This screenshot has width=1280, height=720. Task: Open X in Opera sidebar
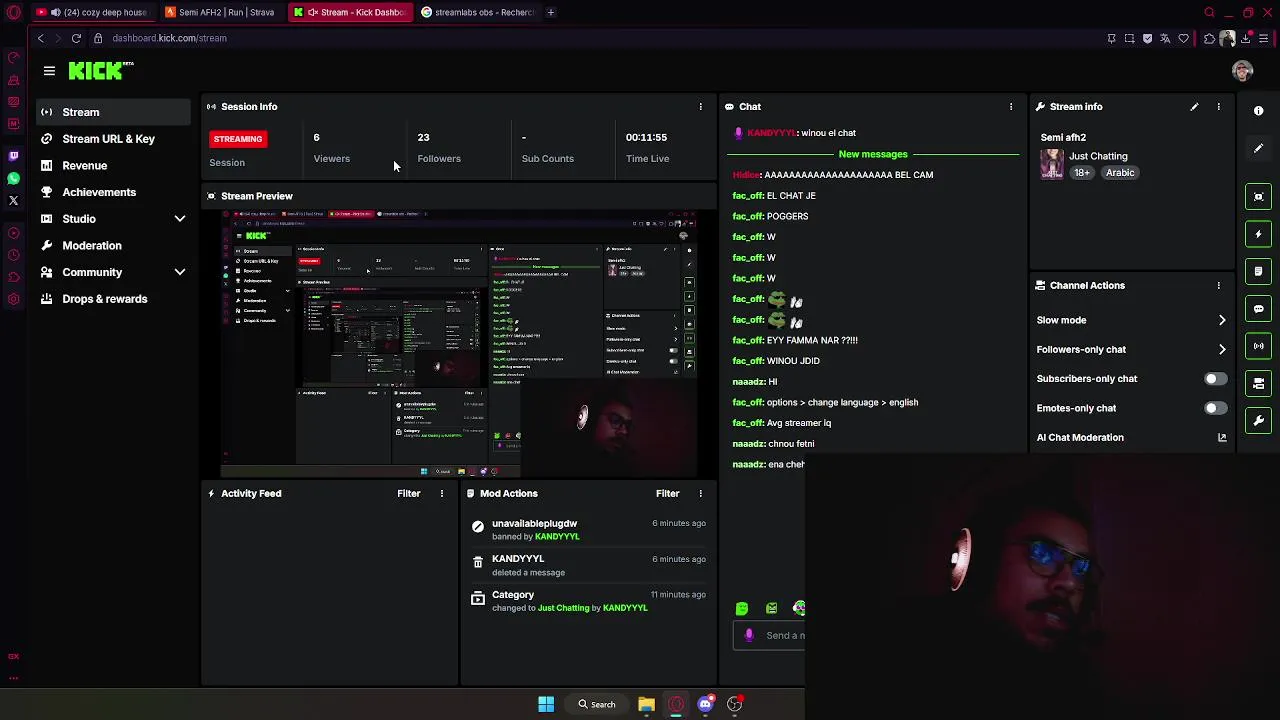[13, 200]
